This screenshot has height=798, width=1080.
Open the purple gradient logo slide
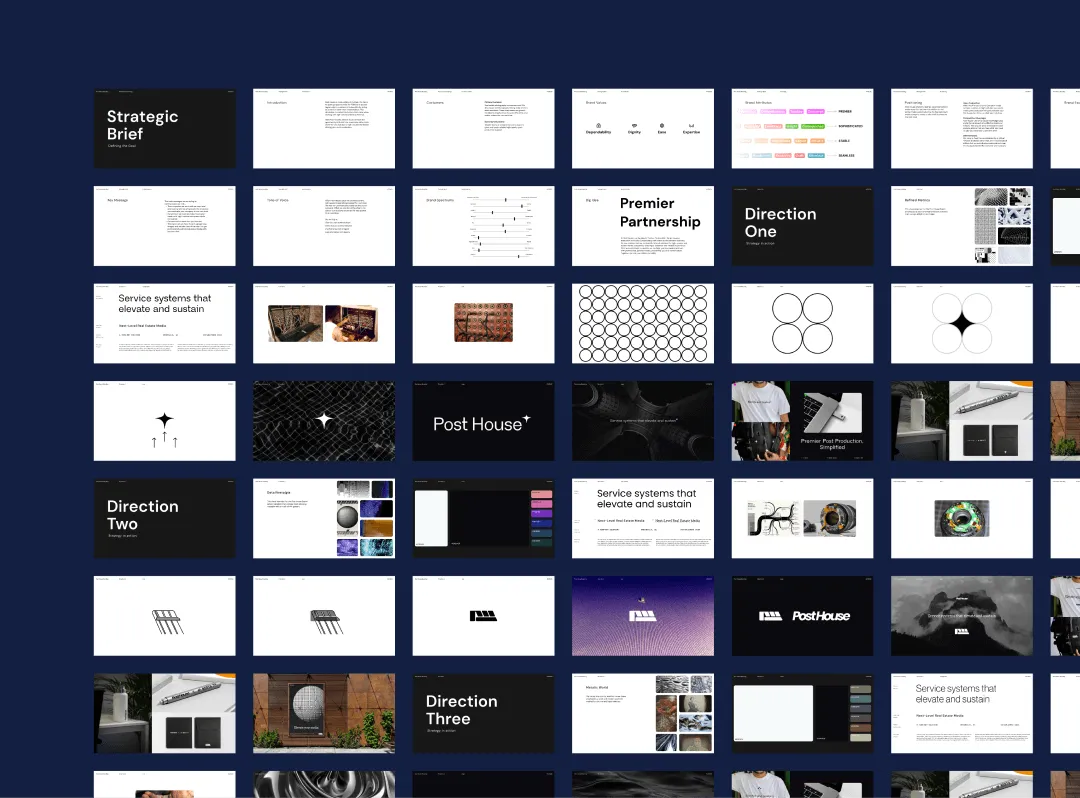643,616
